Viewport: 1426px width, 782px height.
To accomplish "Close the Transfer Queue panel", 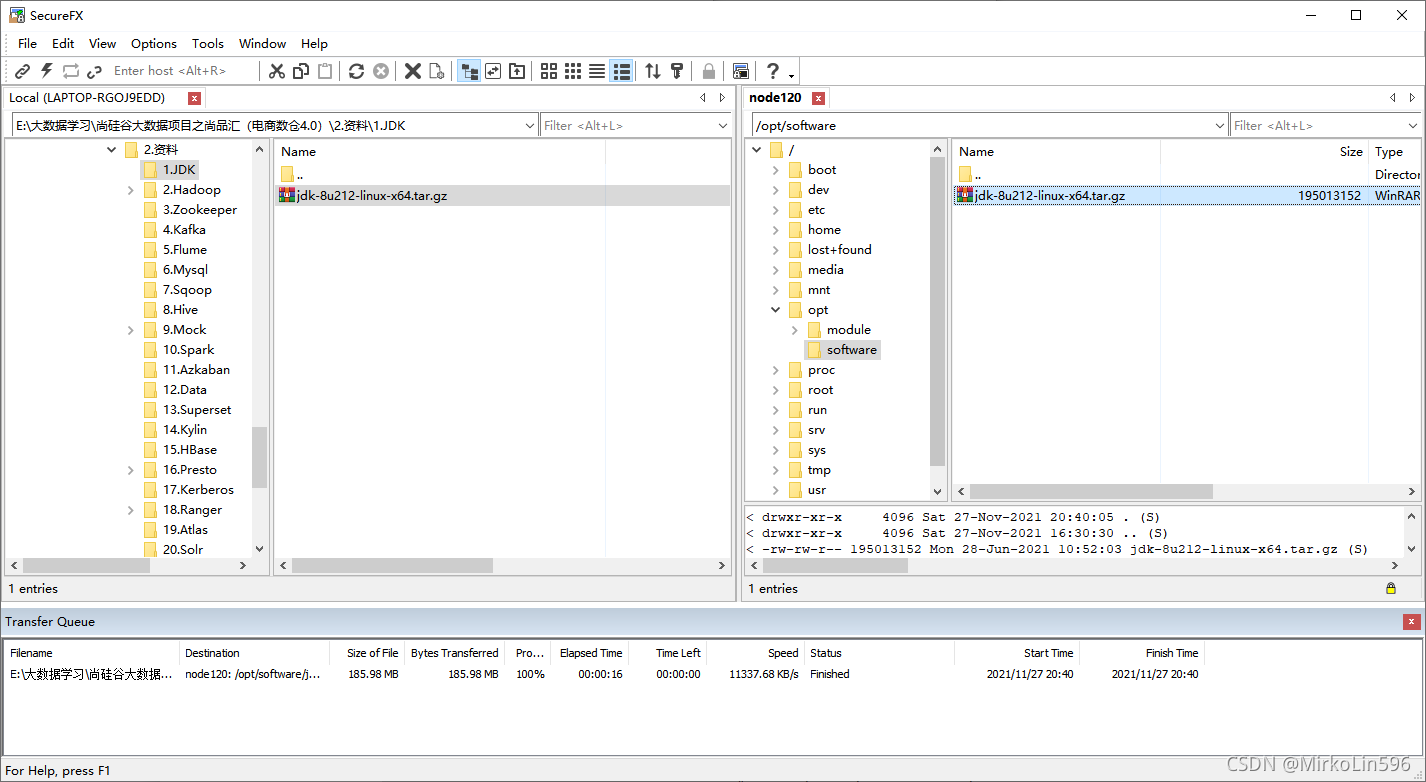I will pos(1411,622).
